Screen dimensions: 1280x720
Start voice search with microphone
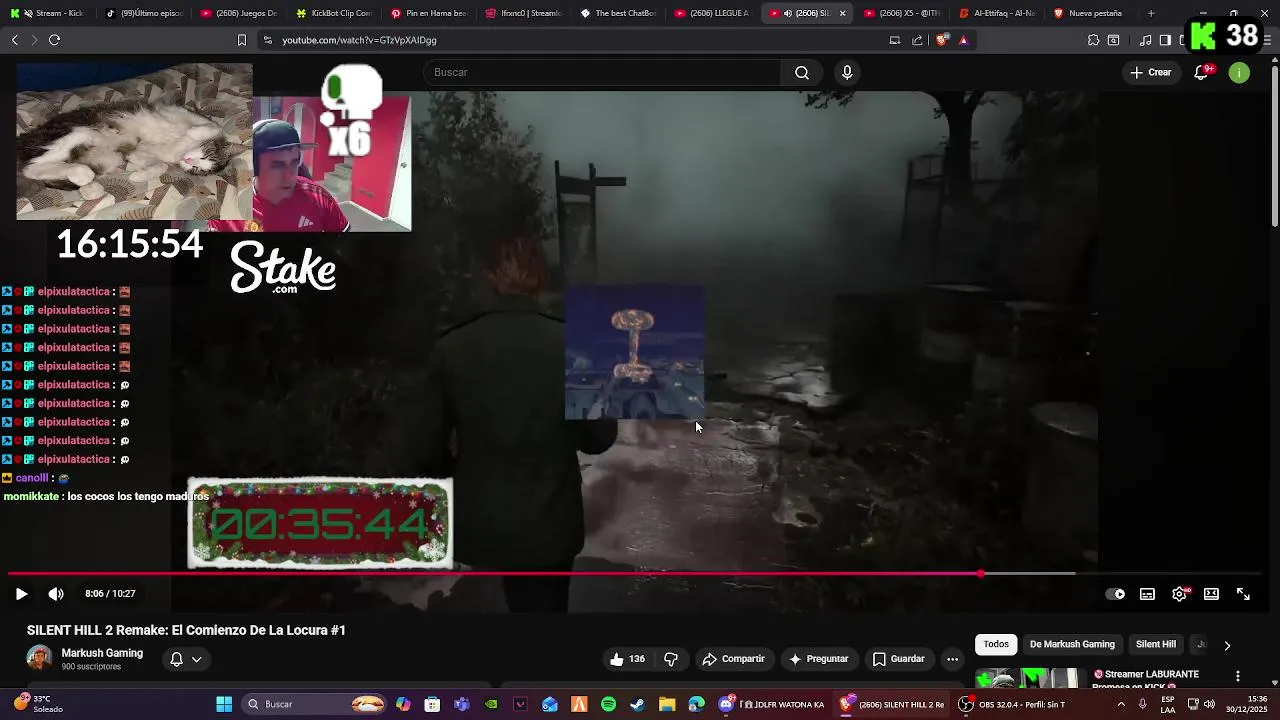847,72
